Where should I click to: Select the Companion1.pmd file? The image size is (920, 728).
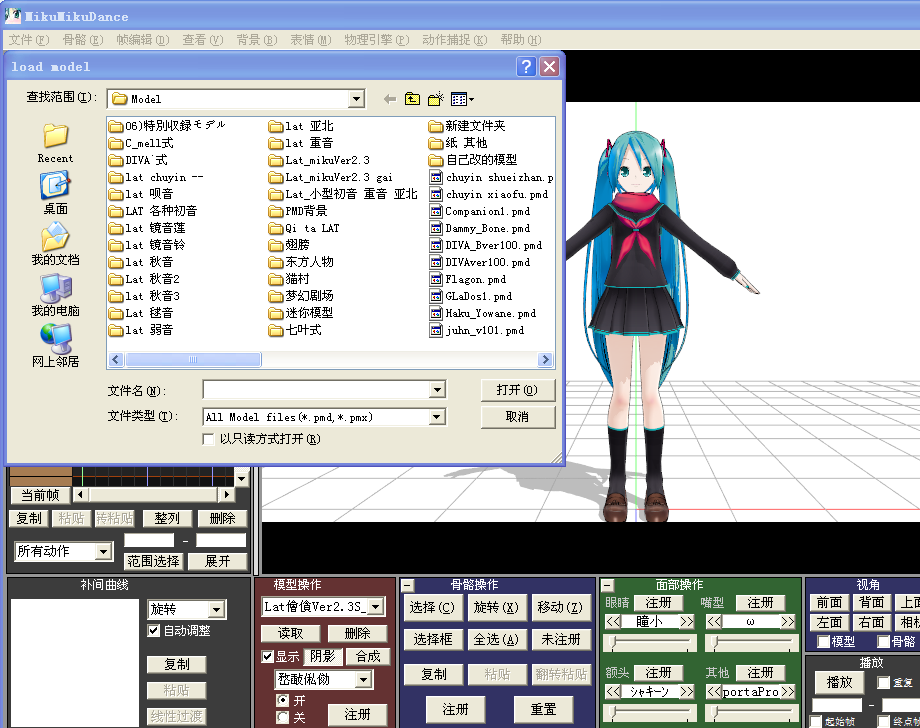(480, 211)
